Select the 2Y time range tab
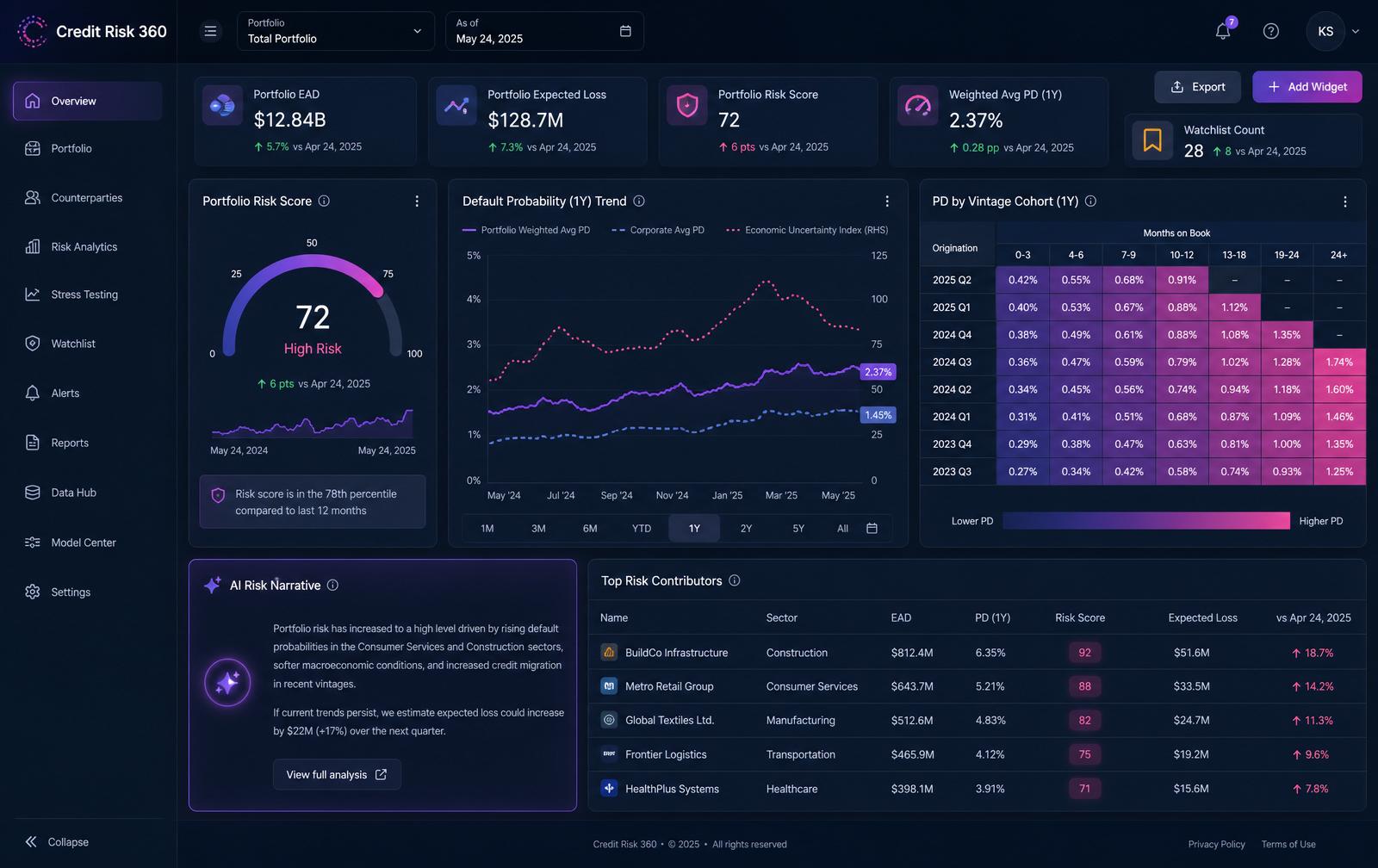Viewport: 1378px width, 868px height. 746,528
